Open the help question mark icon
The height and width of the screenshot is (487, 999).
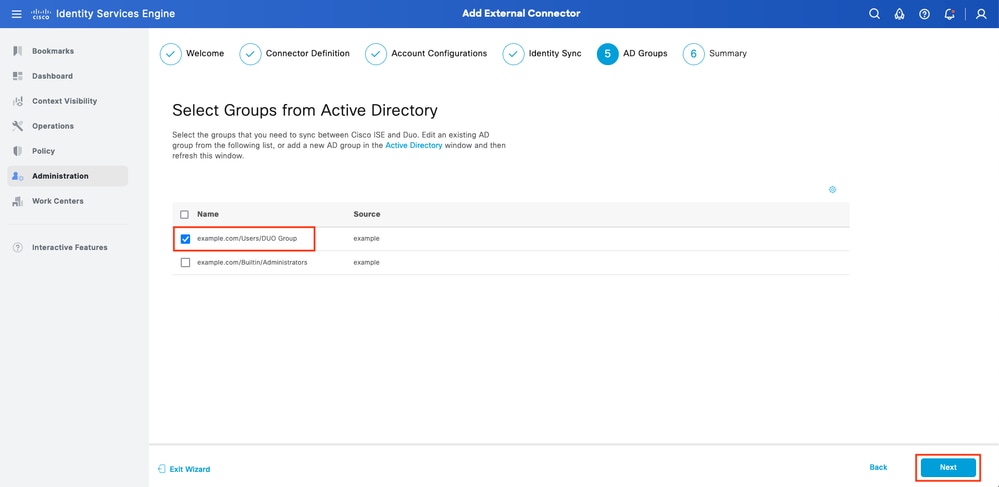click(x=924, y=14)
